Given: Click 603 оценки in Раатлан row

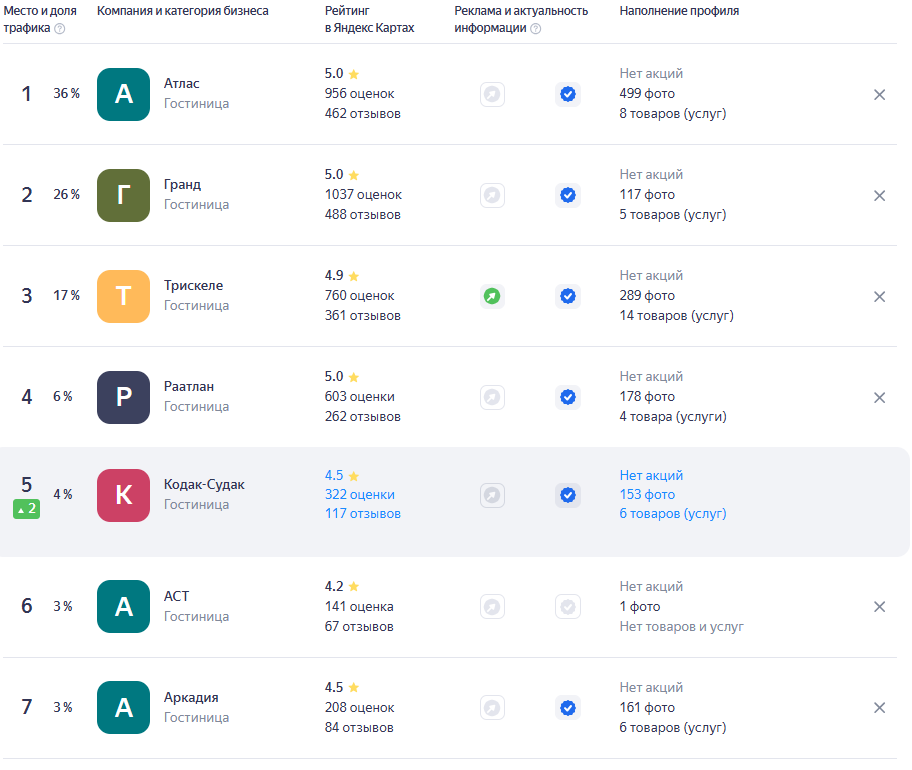Looking at the screenshot, I should click(x=359, y=397).
